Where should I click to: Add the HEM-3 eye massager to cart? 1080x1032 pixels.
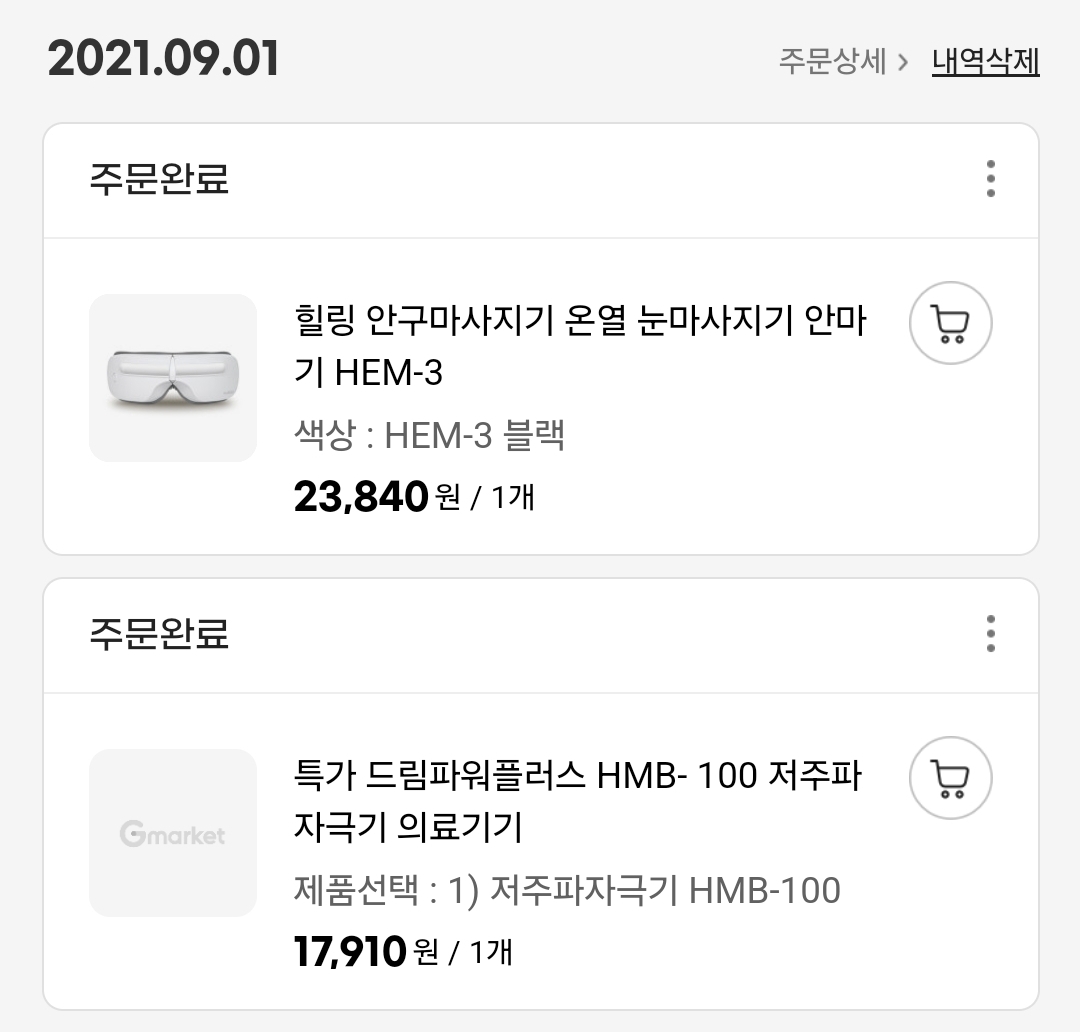coord(951,322)
